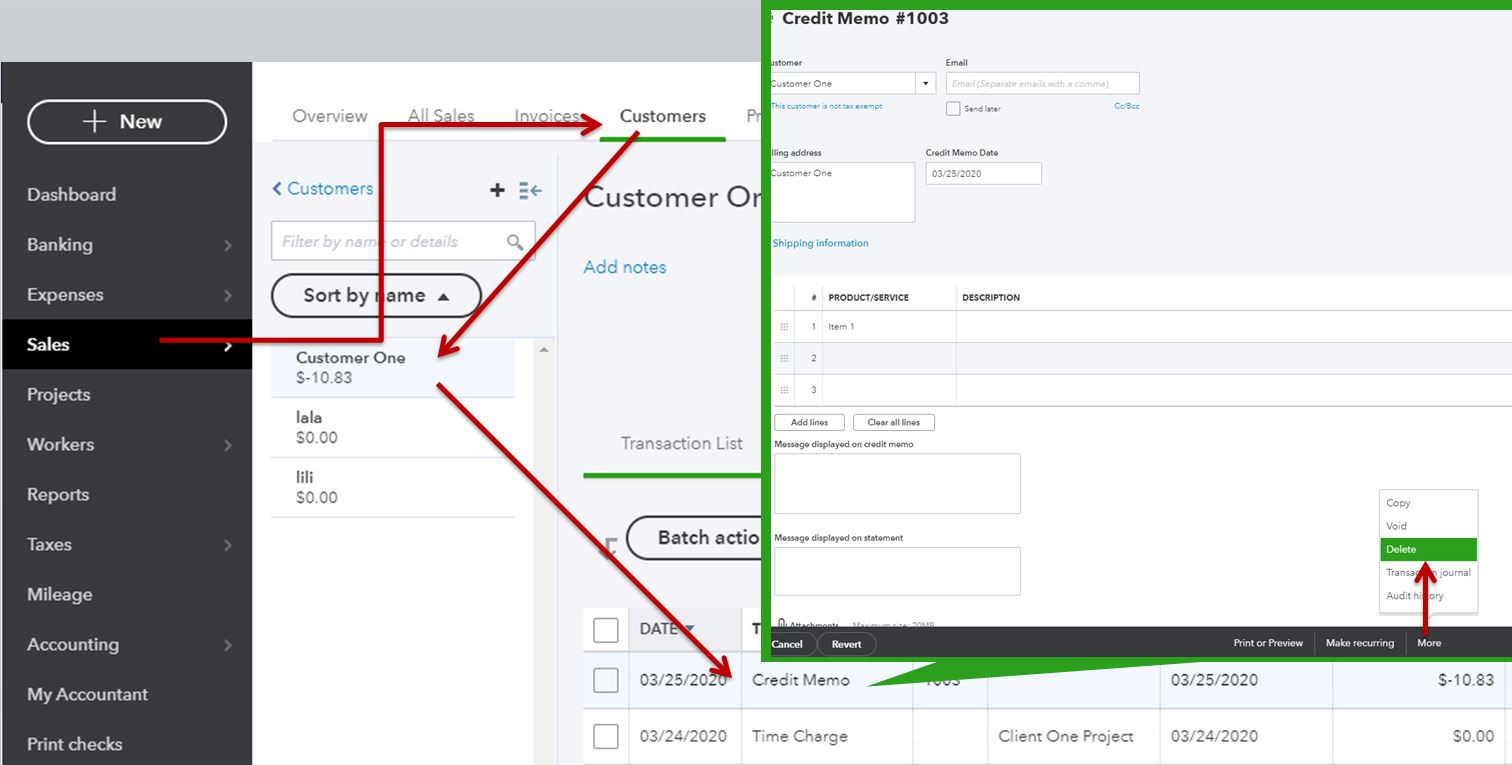Check the Credit Memo row checkbox

pyautogui.click(x=606, y=680)
